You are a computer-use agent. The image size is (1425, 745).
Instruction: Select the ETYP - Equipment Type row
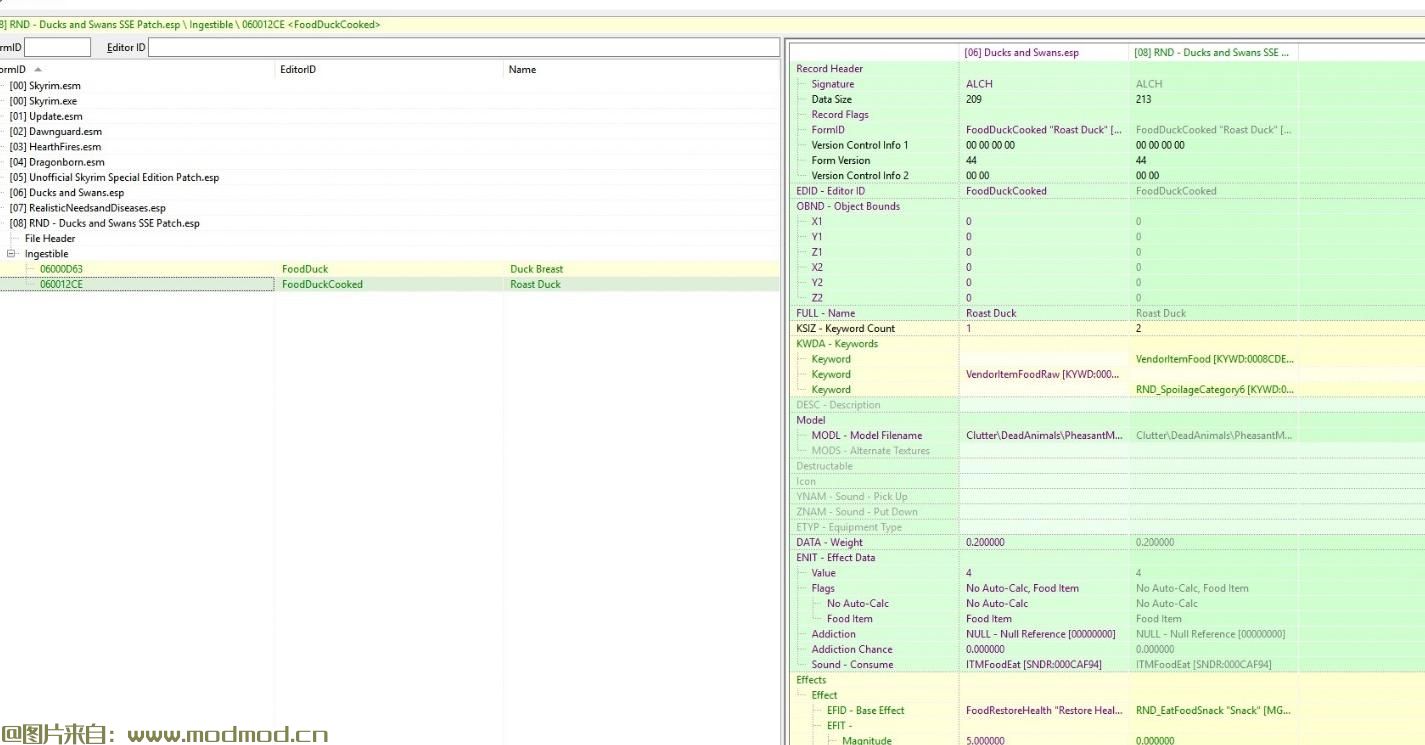click(849, 527)
